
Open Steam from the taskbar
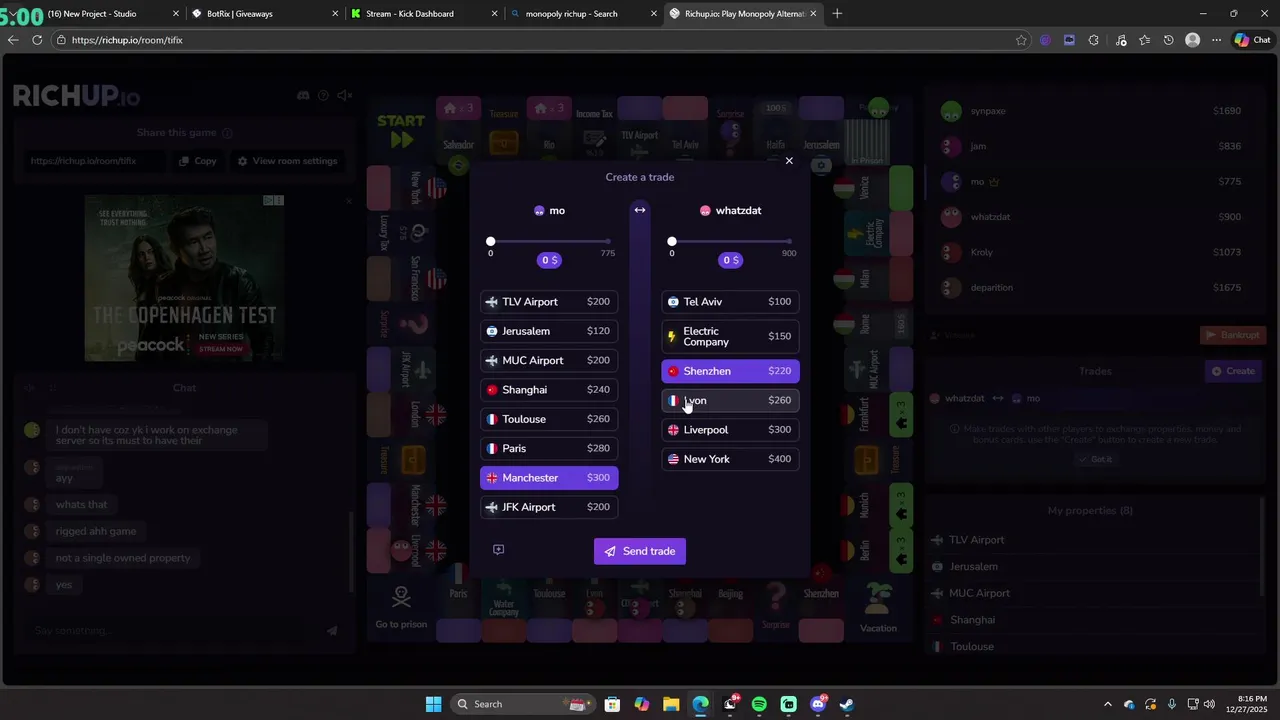847,704
